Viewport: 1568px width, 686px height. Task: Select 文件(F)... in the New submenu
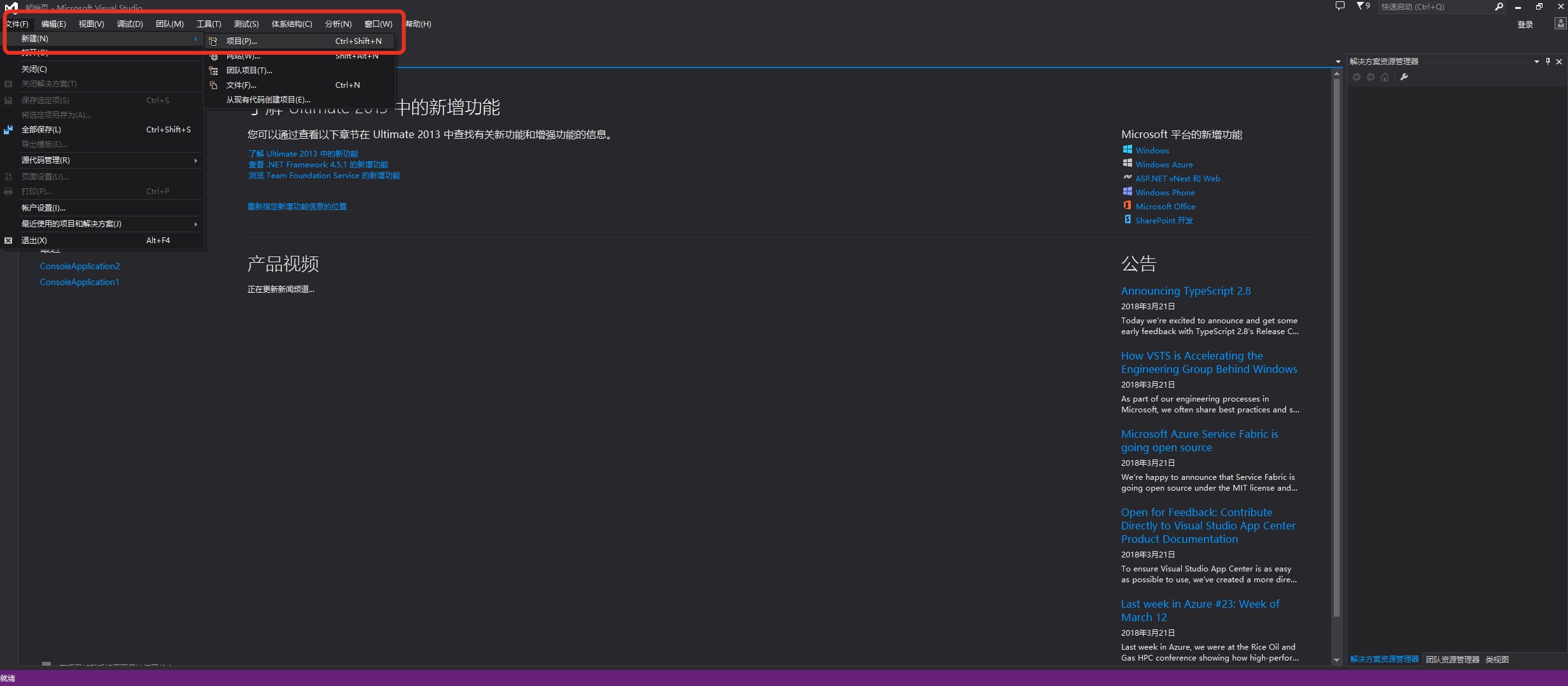click(x=300, y=85)
